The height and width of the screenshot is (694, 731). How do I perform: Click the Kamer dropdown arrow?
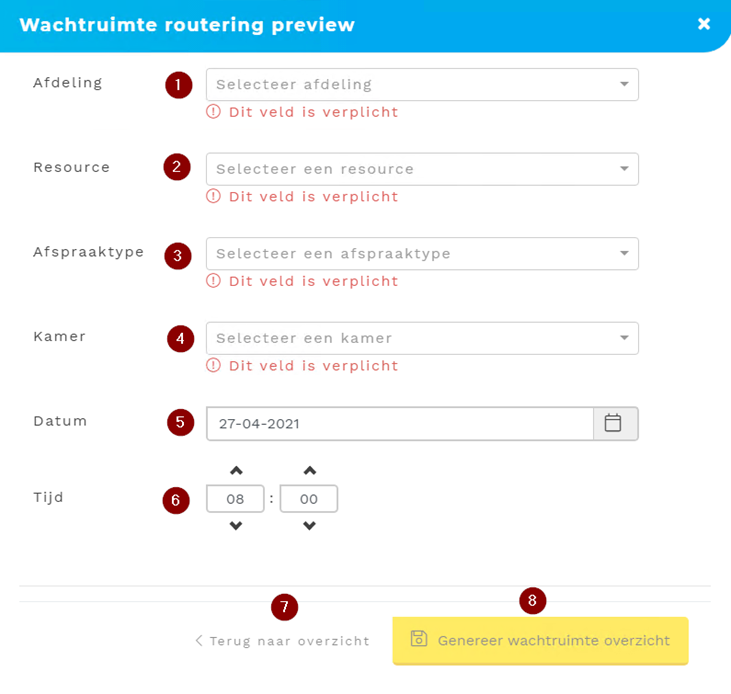pyautogui.click(x=624, y=338)
